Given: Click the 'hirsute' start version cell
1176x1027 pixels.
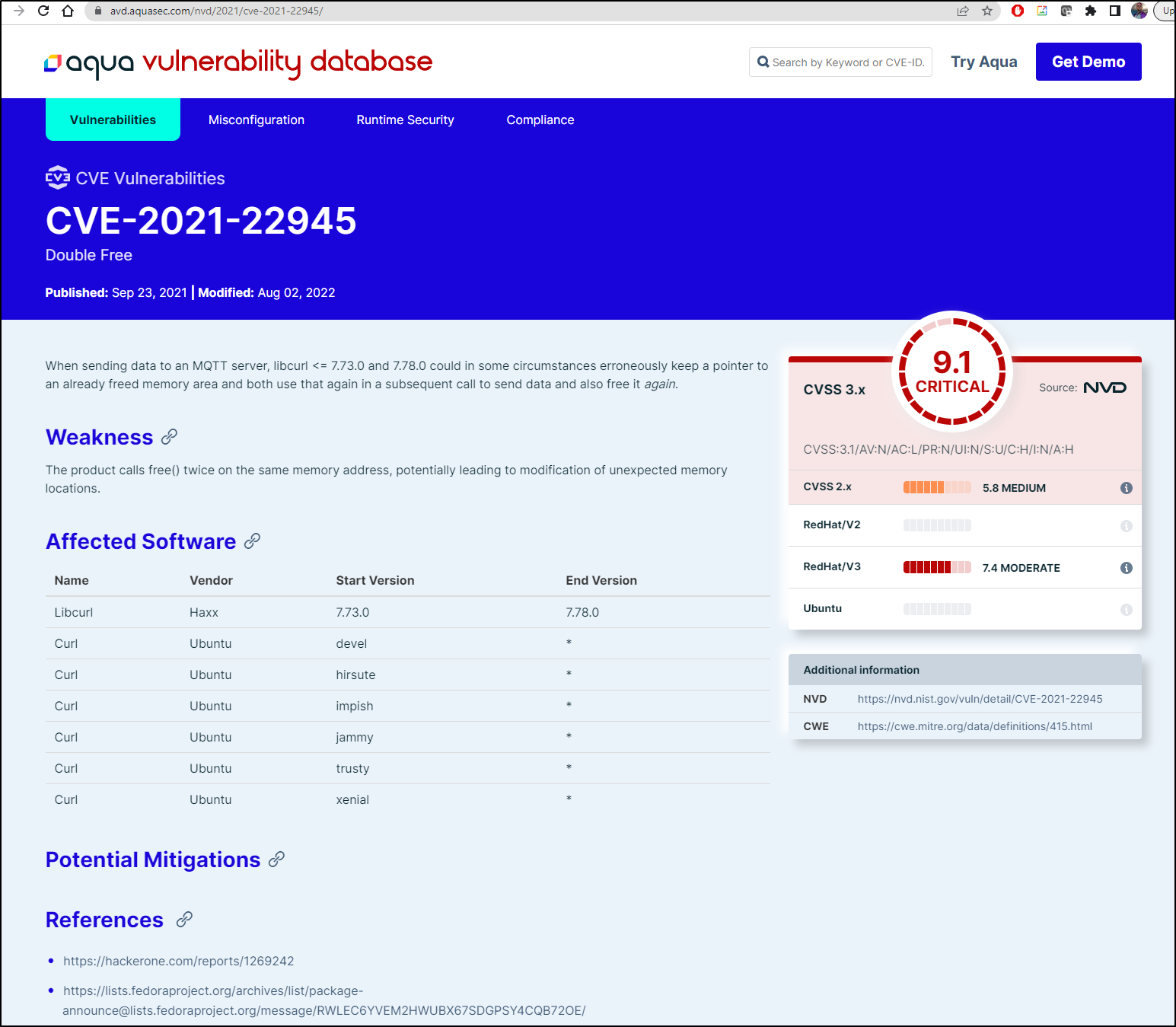Looking at the screenshot, I should point(355,675).
